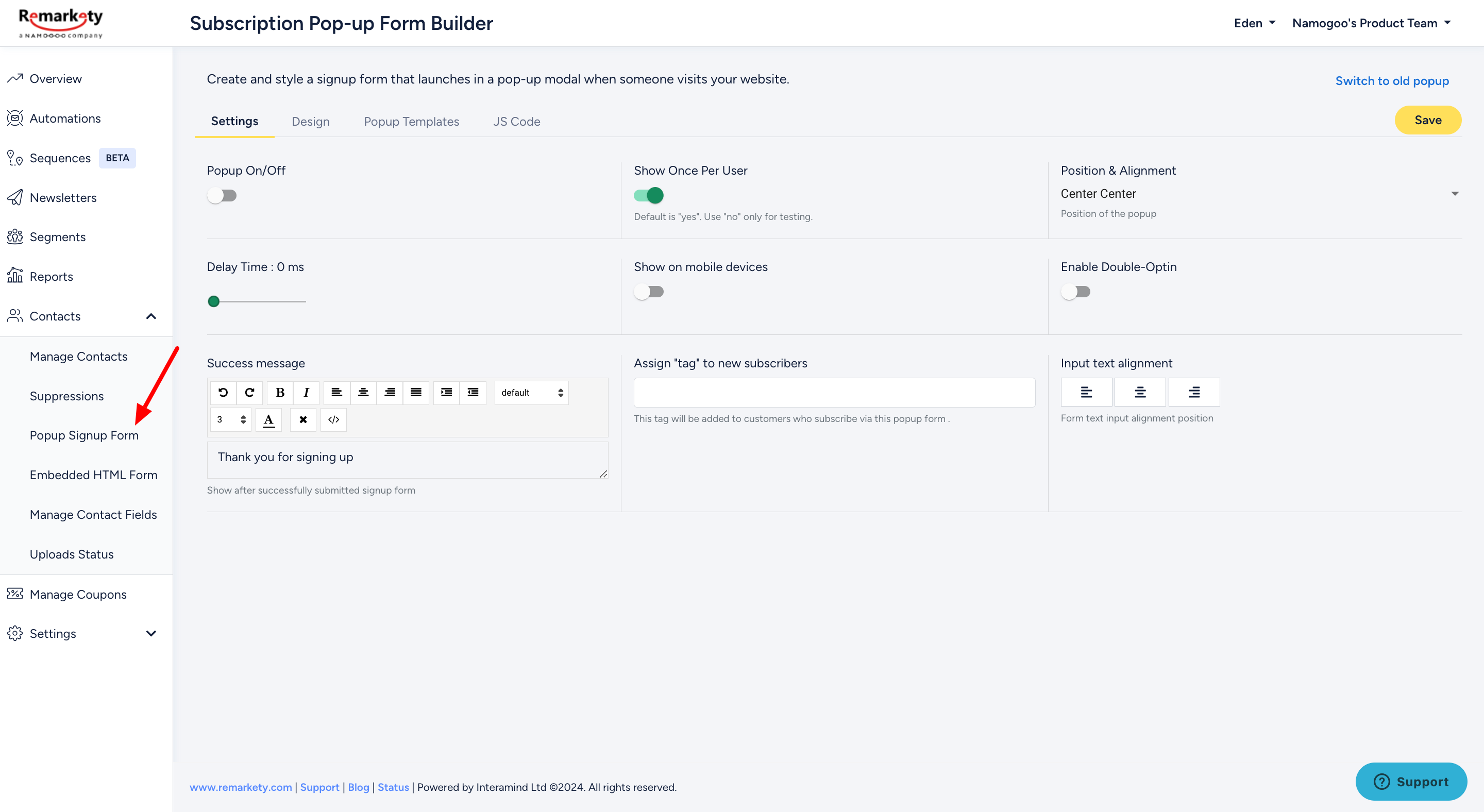
Task: Open Newsletters in the sidebar
Action: pos(63,198)
